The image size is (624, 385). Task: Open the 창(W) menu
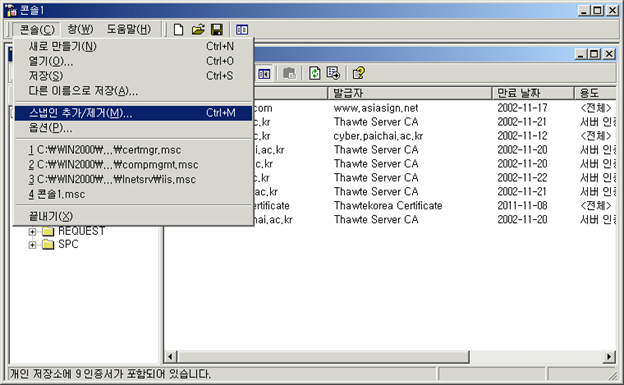pos(80,29)
